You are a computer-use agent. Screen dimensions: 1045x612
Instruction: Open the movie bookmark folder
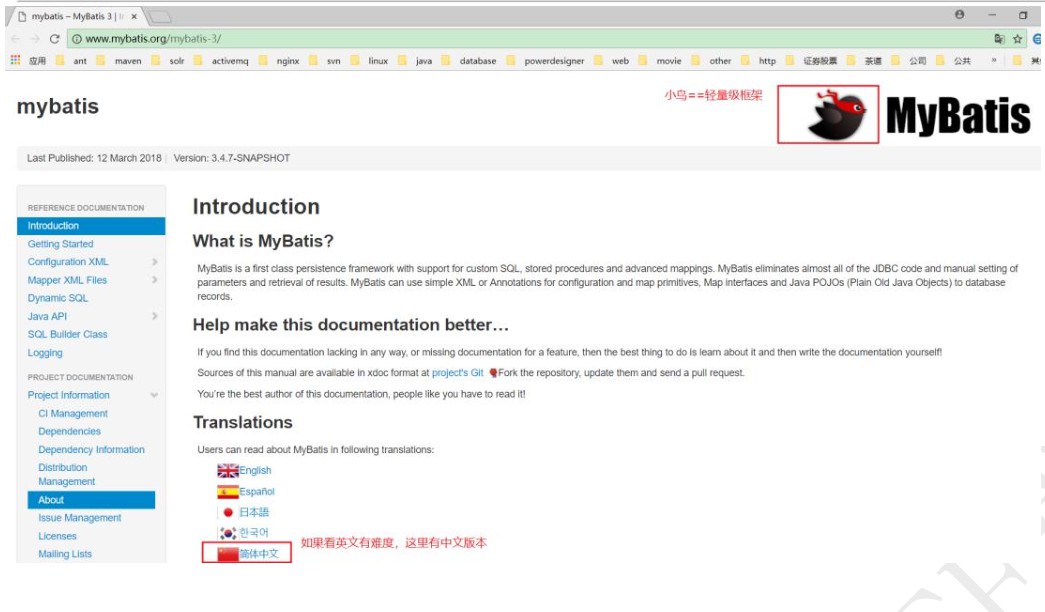(660, 61)
